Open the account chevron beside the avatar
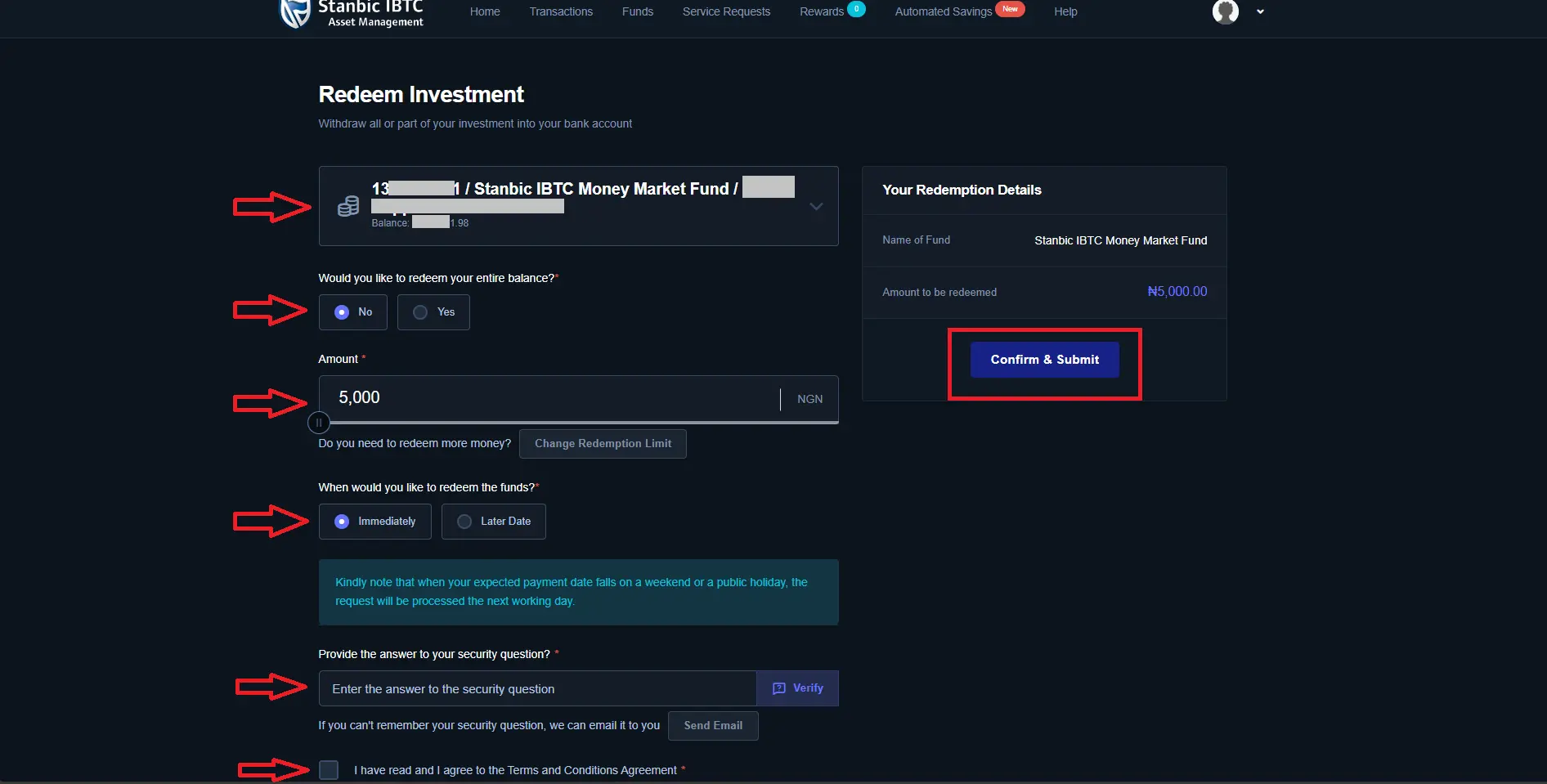 [x=1261, y=12]
